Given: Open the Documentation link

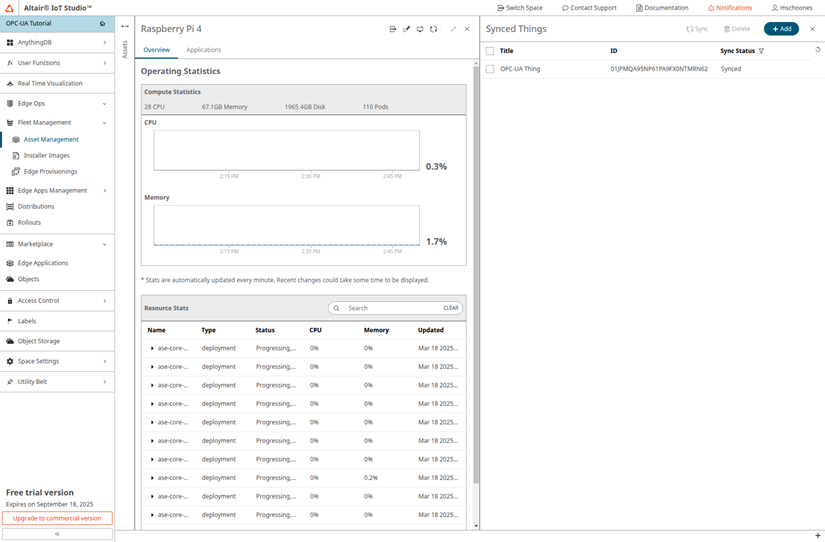Looking at the screenshot, I should [x=662, y=8].
